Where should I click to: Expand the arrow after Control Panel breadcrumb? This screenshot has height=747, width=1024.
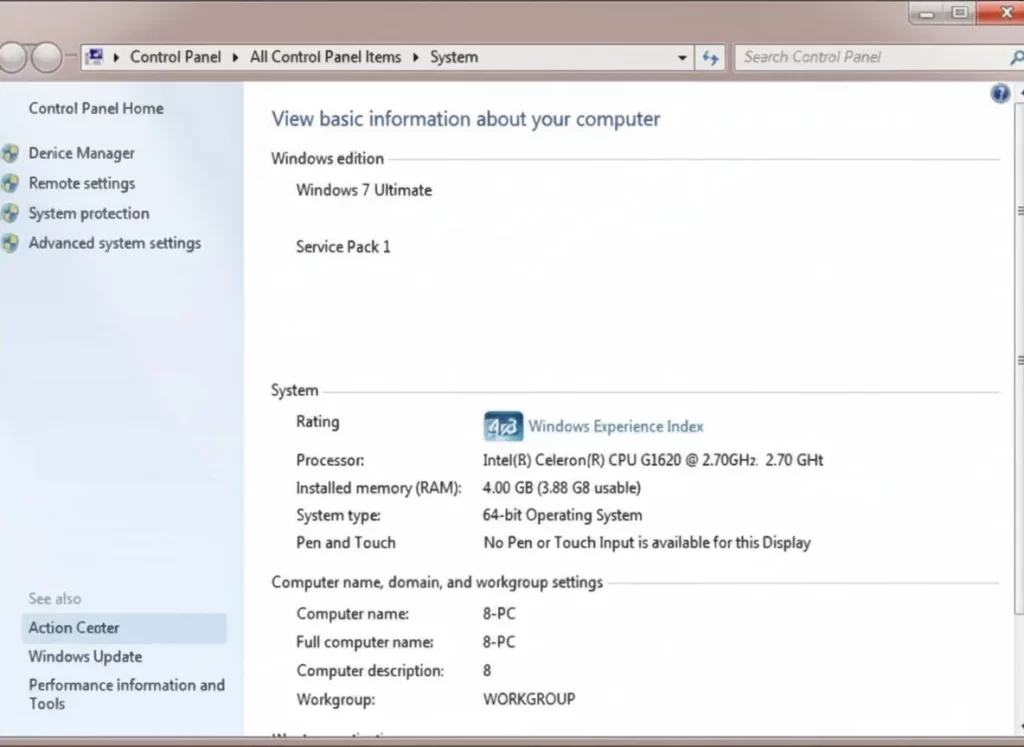[238, 58]
